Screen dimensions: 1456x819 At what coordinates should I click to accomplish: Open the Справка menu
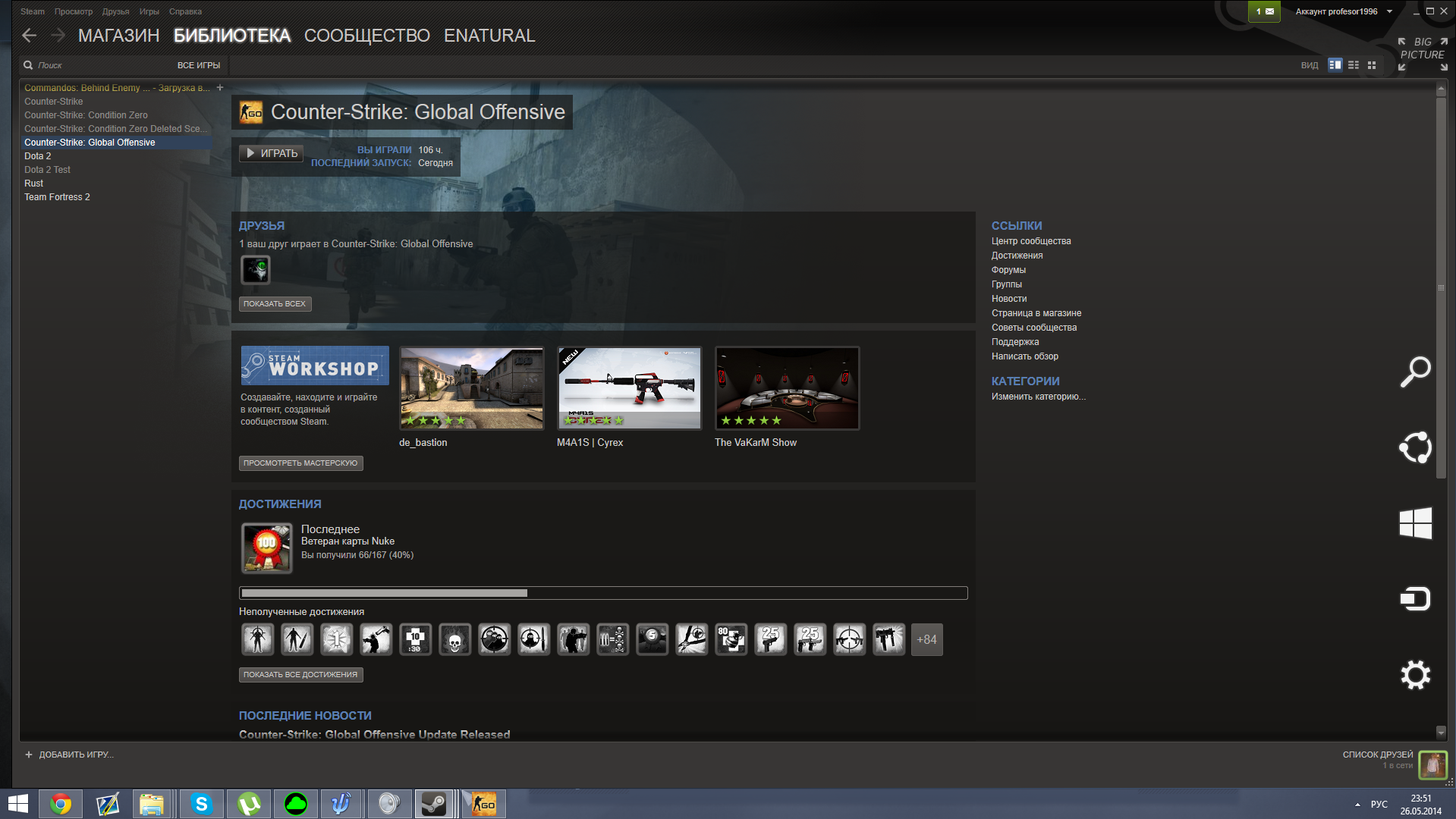tap(185, 11)
